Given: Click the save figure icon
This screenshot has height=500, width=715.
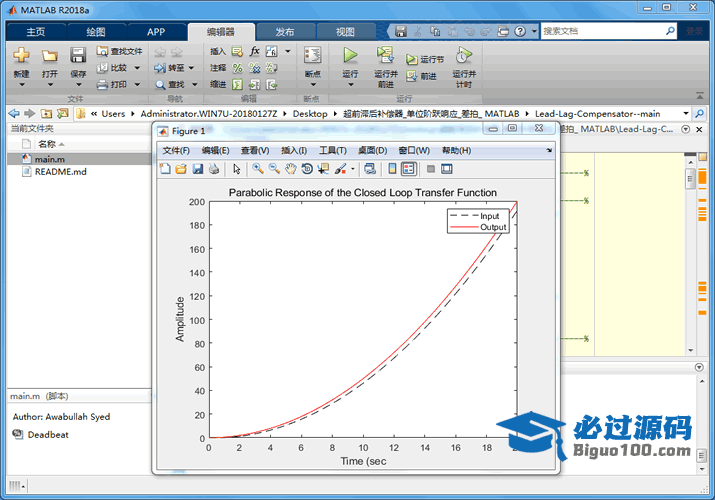Looking at the screenshot, I should click(x=197, y=169).
